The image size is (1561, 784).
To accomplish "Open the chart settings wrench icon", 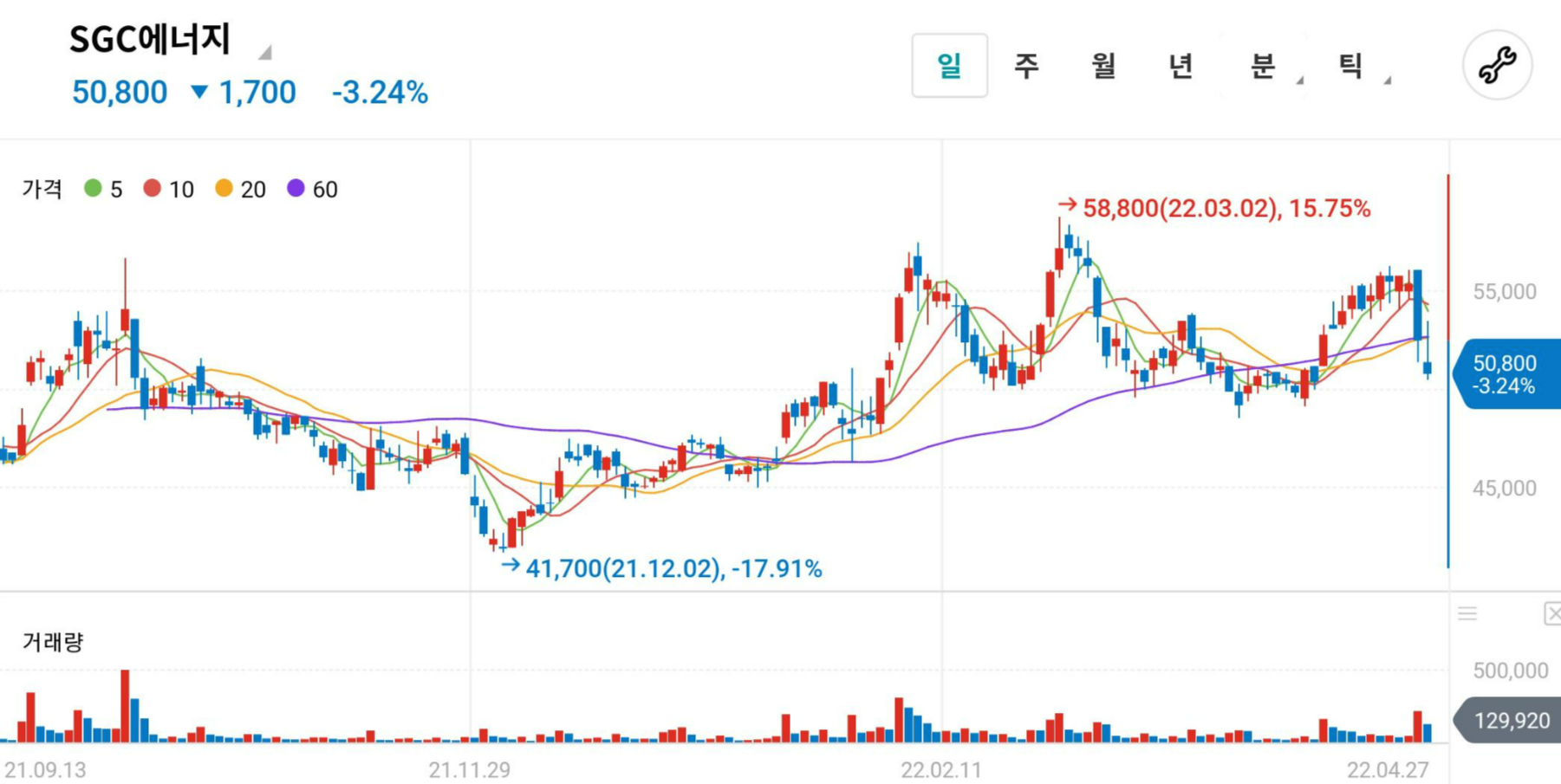I will pos(1497,65).
